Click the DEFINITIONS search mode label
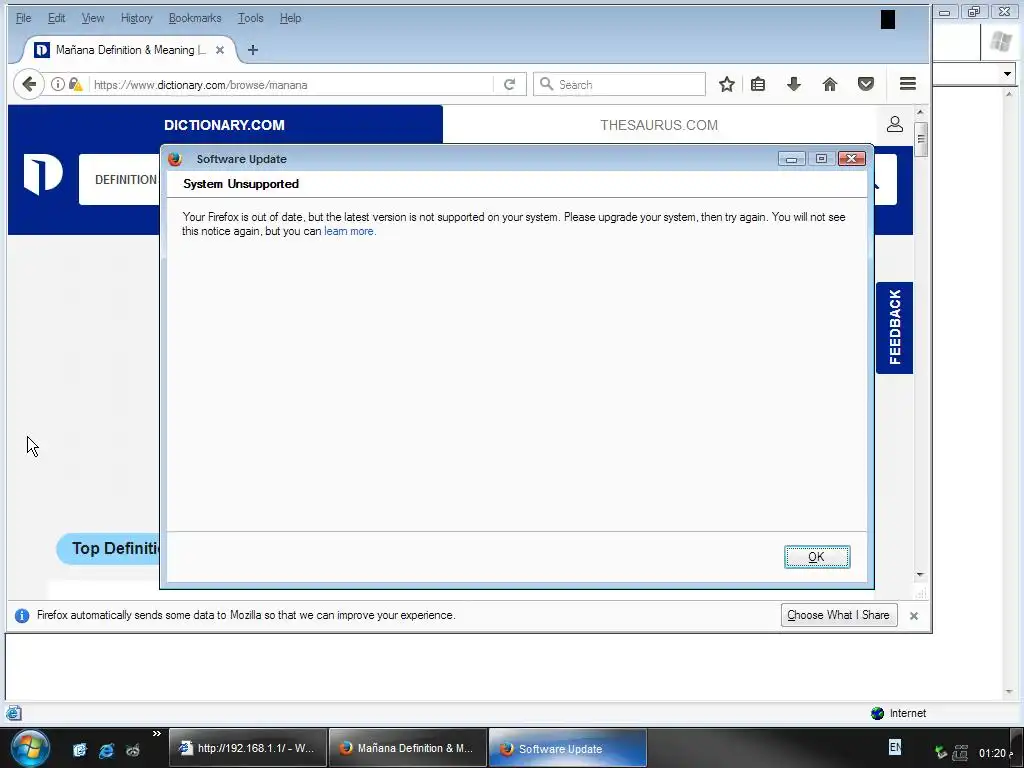The image size is (1024, 768). pyautogui.click(x=125, y=180)
